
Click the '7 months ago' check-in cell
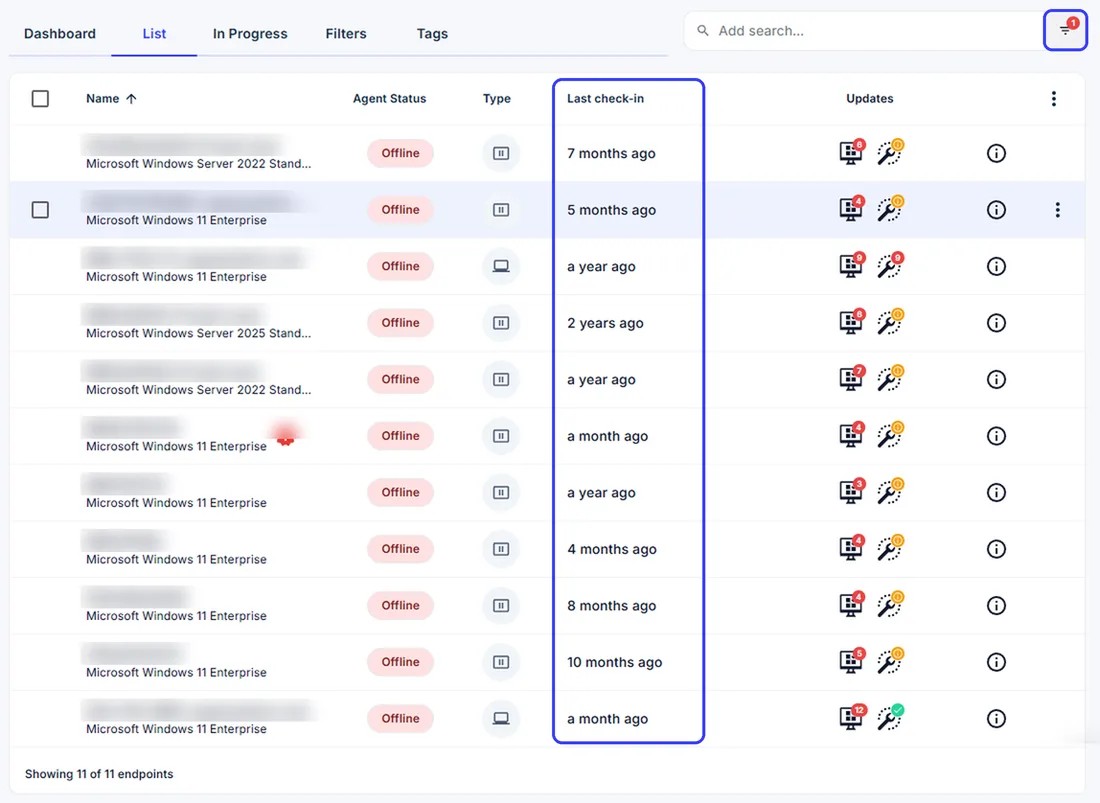coord(611,153)
